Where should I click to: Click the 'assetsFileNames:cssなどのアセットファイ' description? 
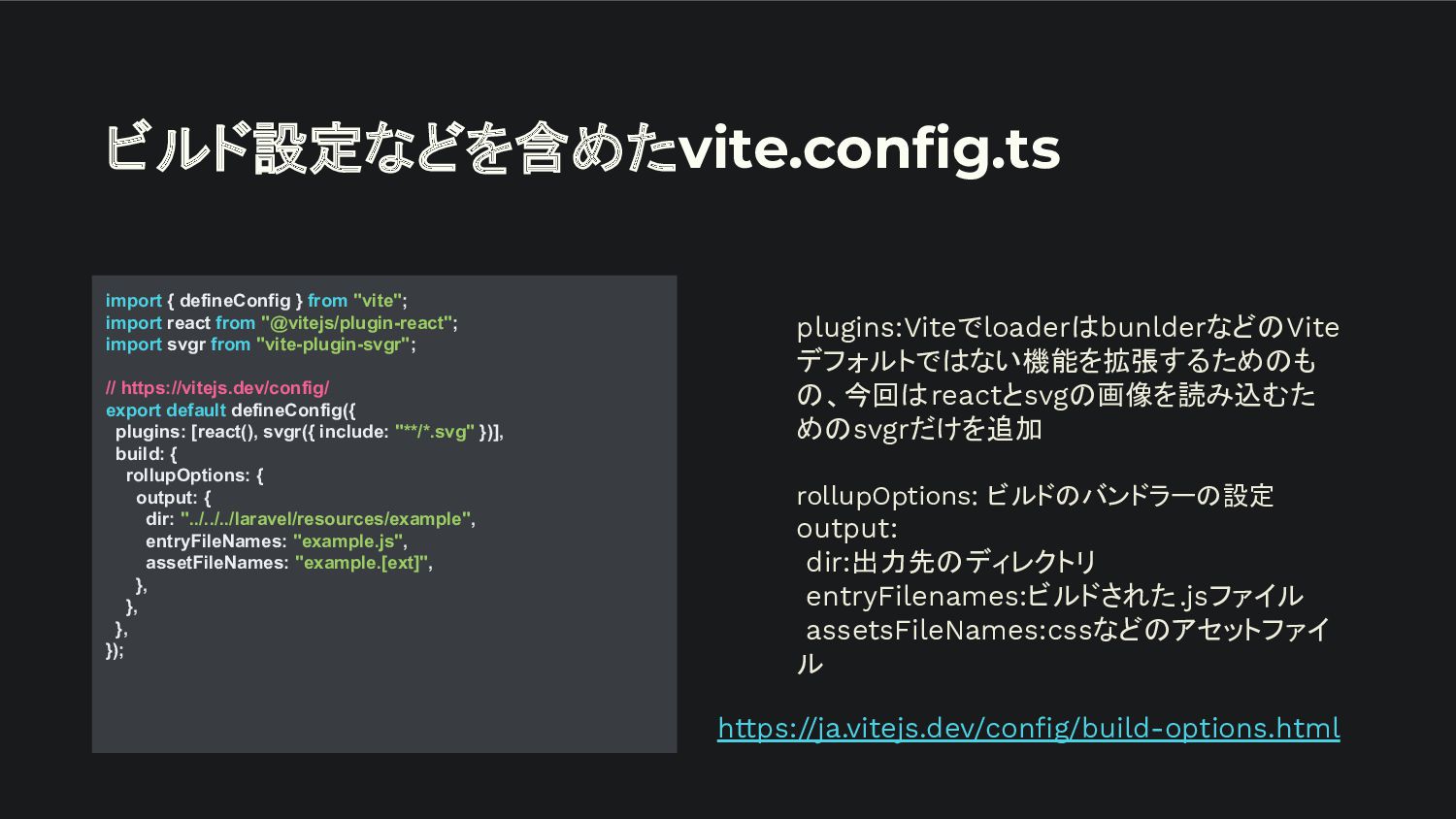pyautogui.click(x=1068, y=630)
